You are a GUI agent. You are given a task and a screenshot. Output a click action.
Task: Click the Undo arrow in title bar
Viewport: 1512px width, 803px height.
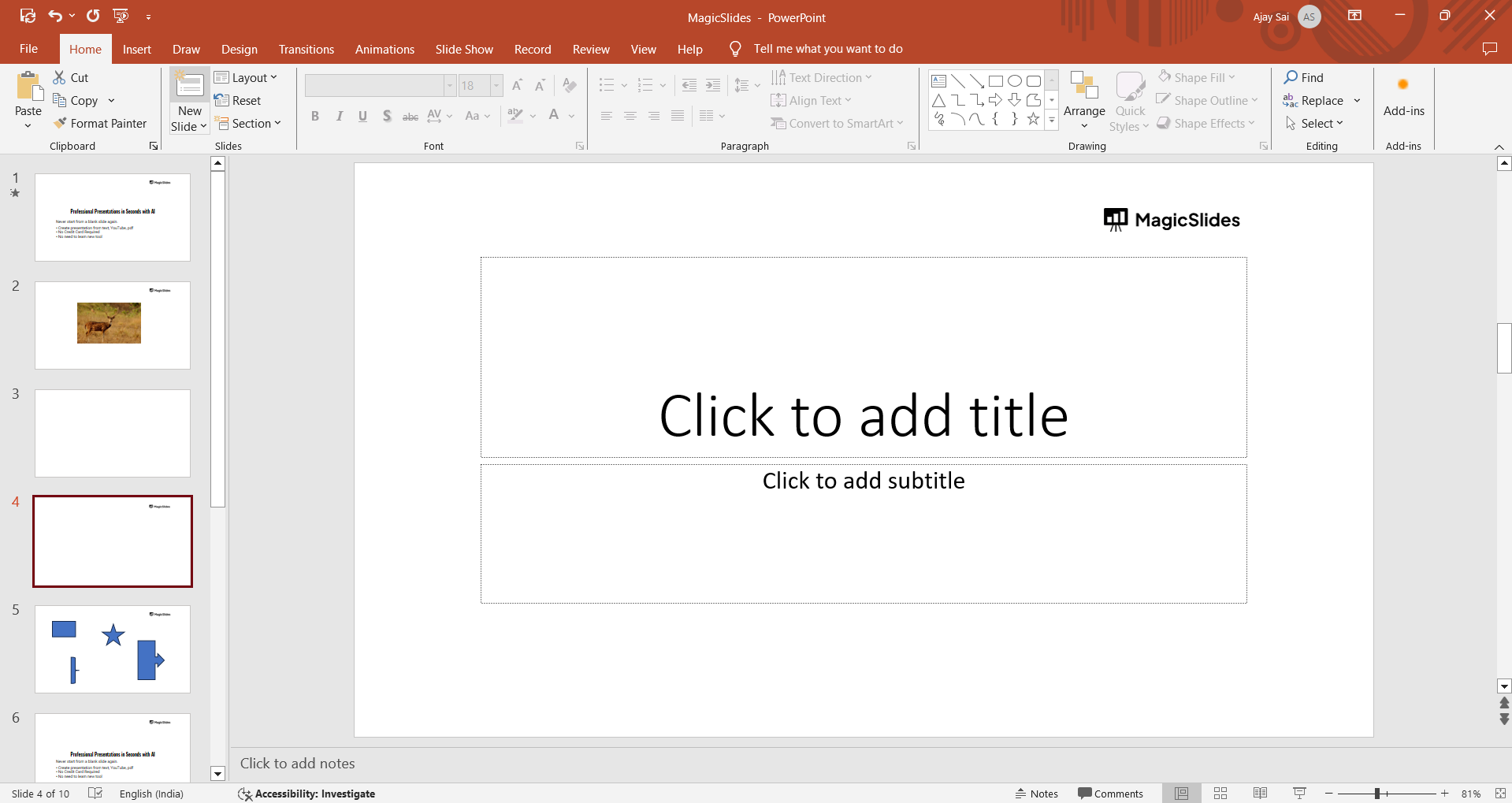point(54,16)
